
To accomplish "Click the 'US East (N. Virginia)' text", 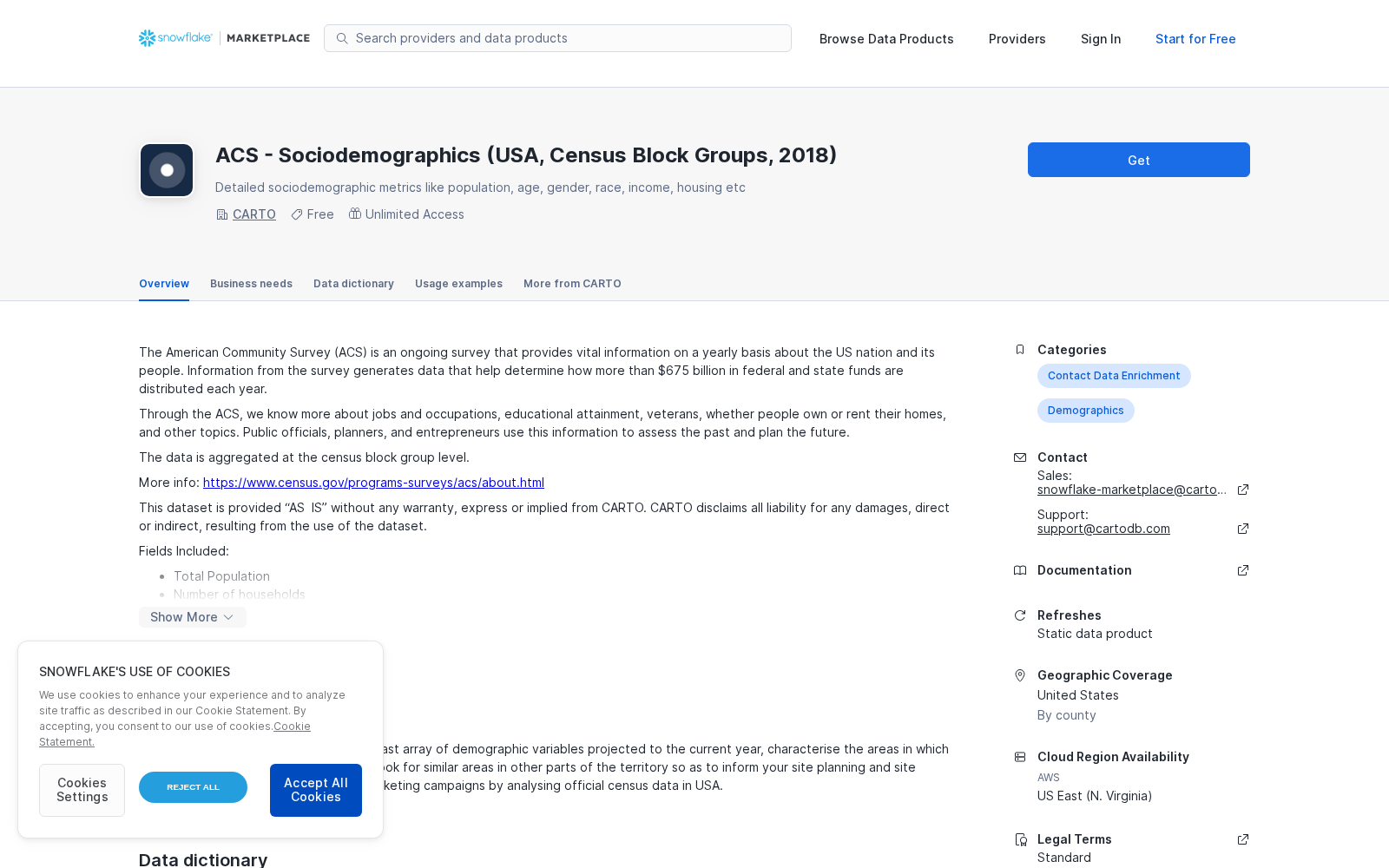I will coord(1095,796).
